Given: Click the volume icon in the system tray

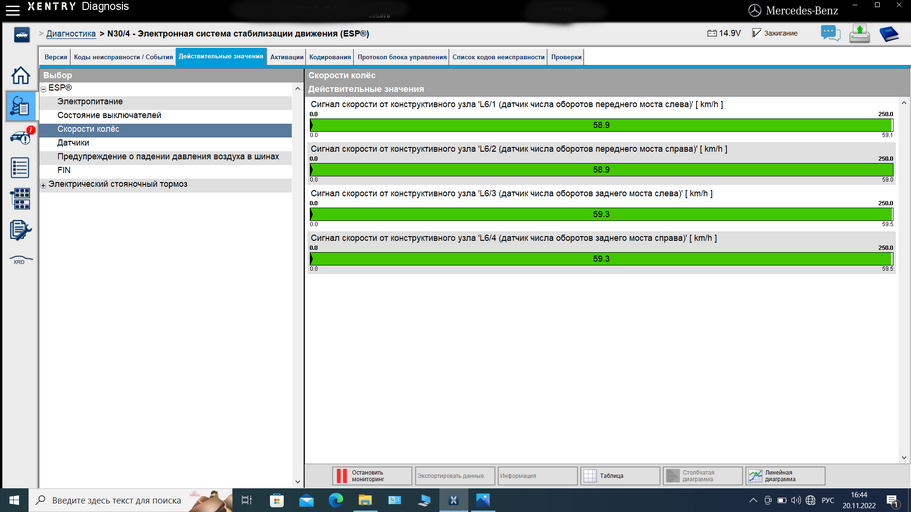Looking at the screenshot, I should point(796,500).
